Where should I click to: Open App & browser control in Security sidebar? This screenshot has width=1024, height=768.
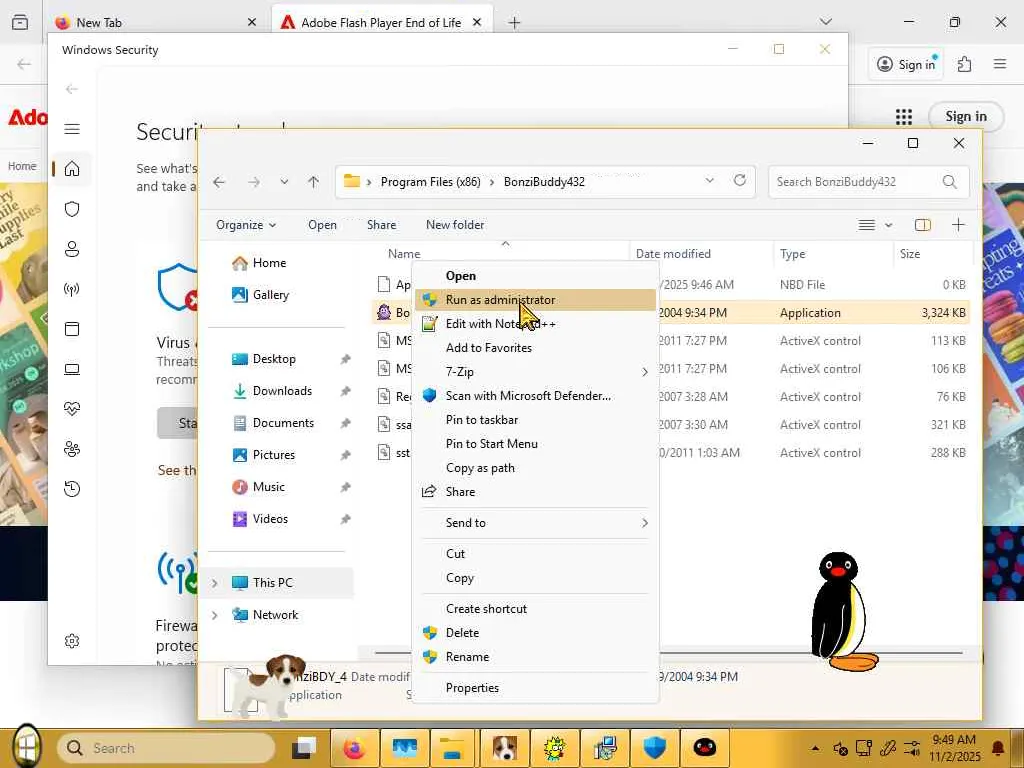coord(72,329)
